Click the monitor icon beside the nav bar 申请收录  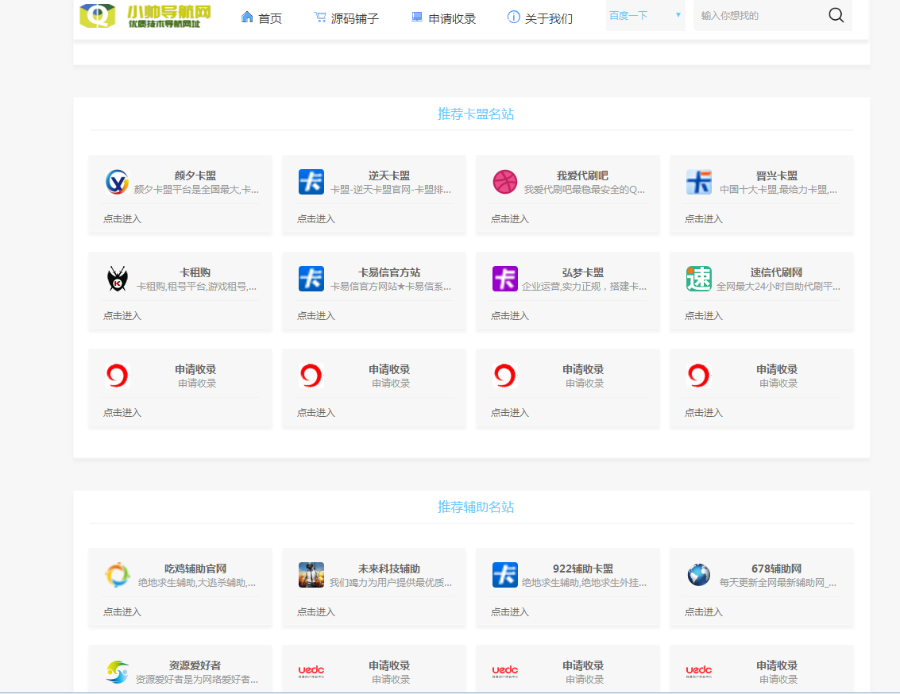[417, 17]
